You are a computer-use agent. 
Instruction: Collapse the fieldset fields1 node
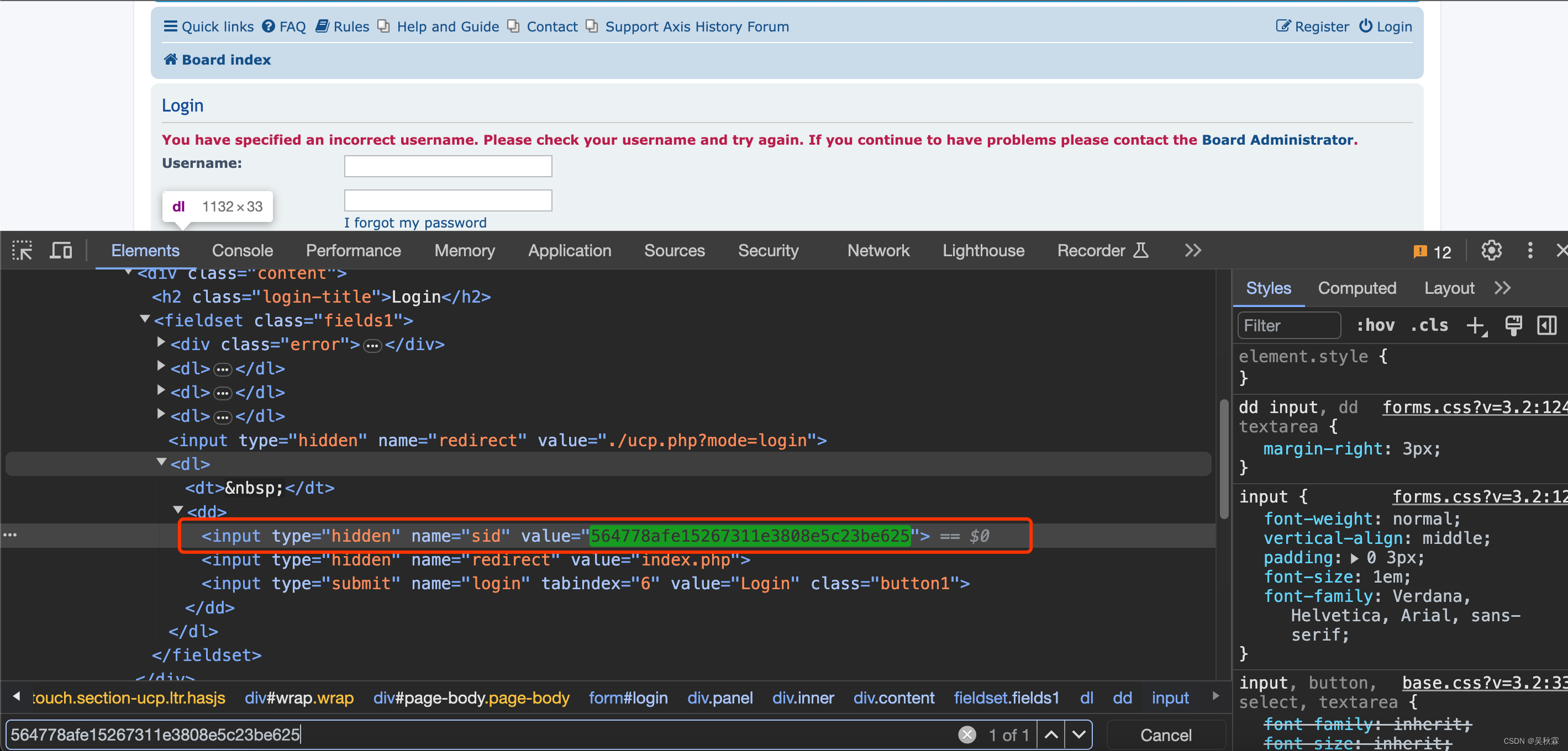(145, 319)
